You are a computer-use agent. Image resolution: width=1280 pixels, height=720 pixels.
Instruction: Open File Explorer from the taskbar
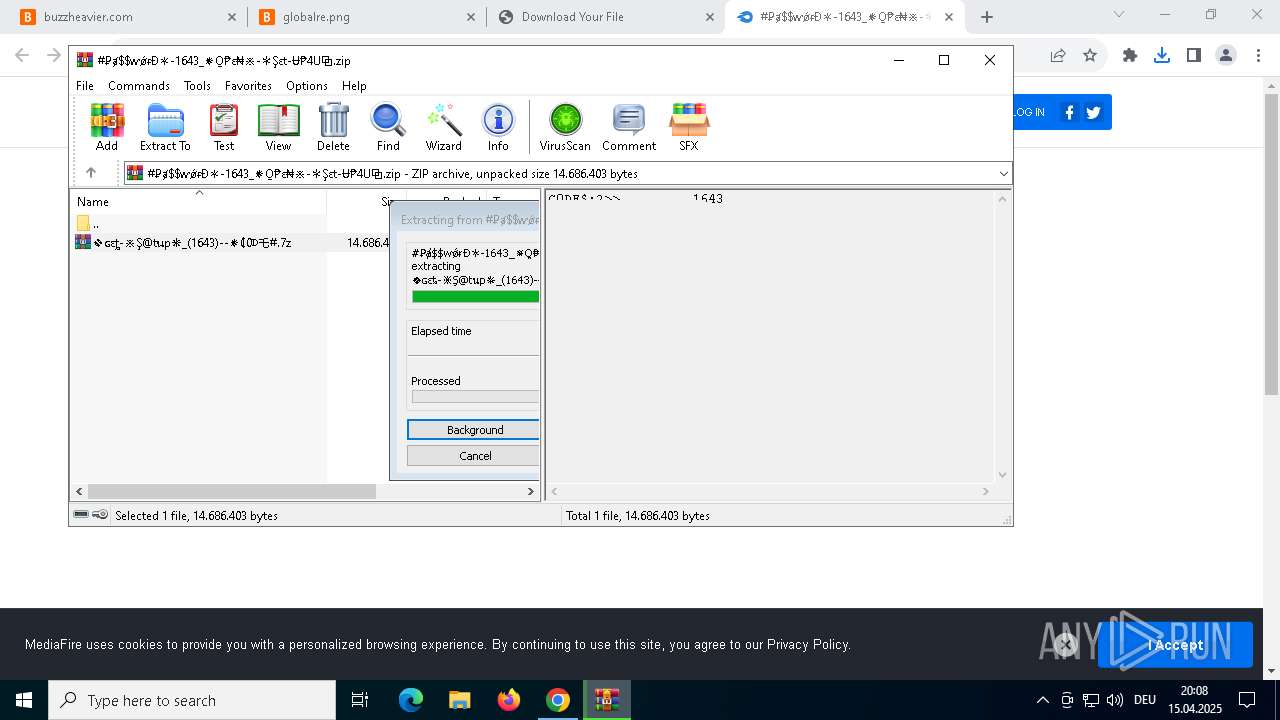pos(460,700)
